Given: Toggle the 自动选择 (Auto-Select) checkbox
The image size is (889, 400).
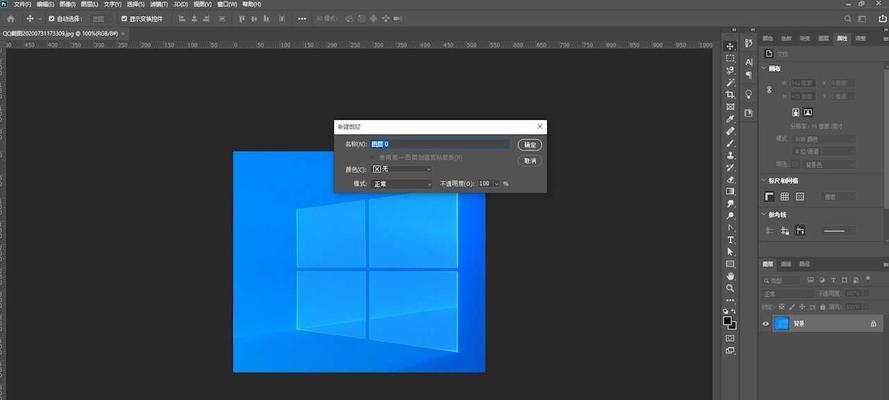Looking at the screenshot, I should [x=52, y=19].
